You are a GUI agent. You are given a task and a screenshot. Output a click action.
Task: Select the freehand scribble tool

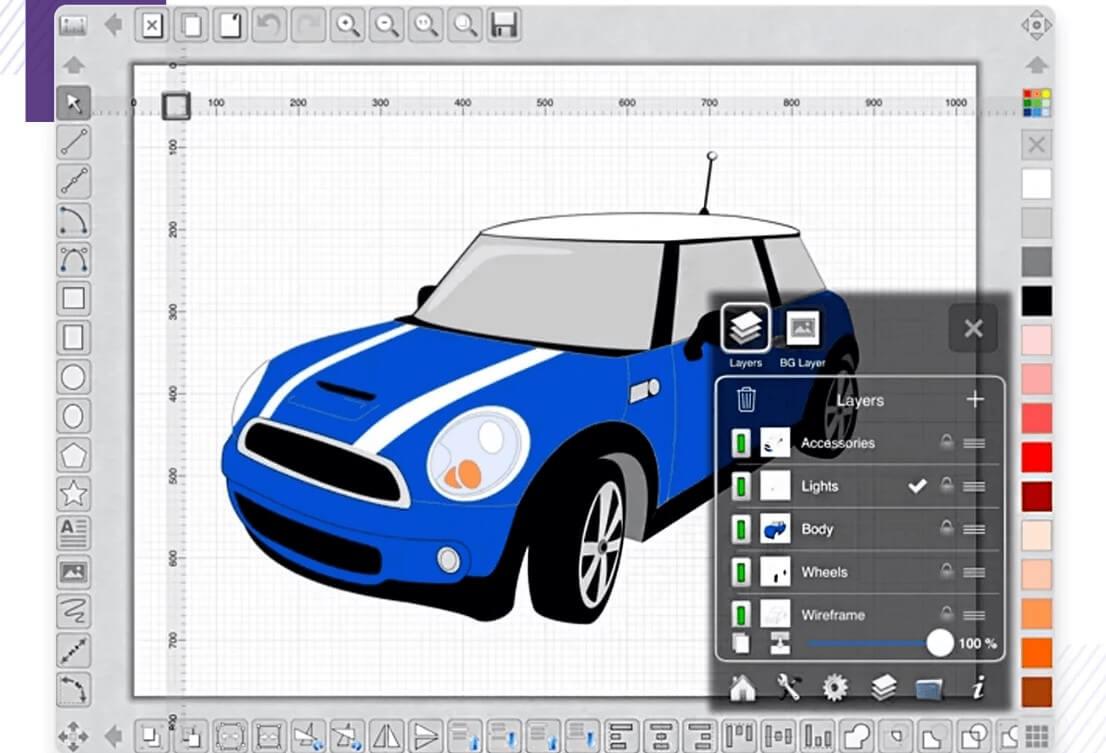73,611
